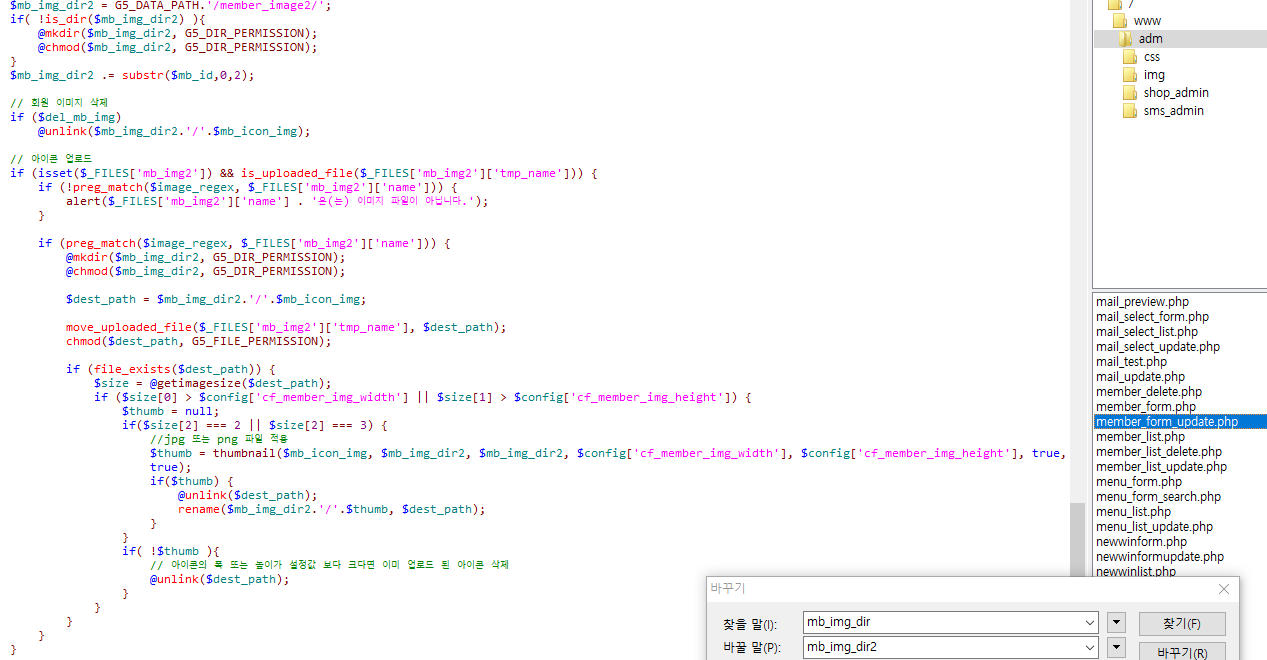The image size is (1267, 660).
Task: Select the www folder label
Action: pyautogui.click(x=1147, y=21)
